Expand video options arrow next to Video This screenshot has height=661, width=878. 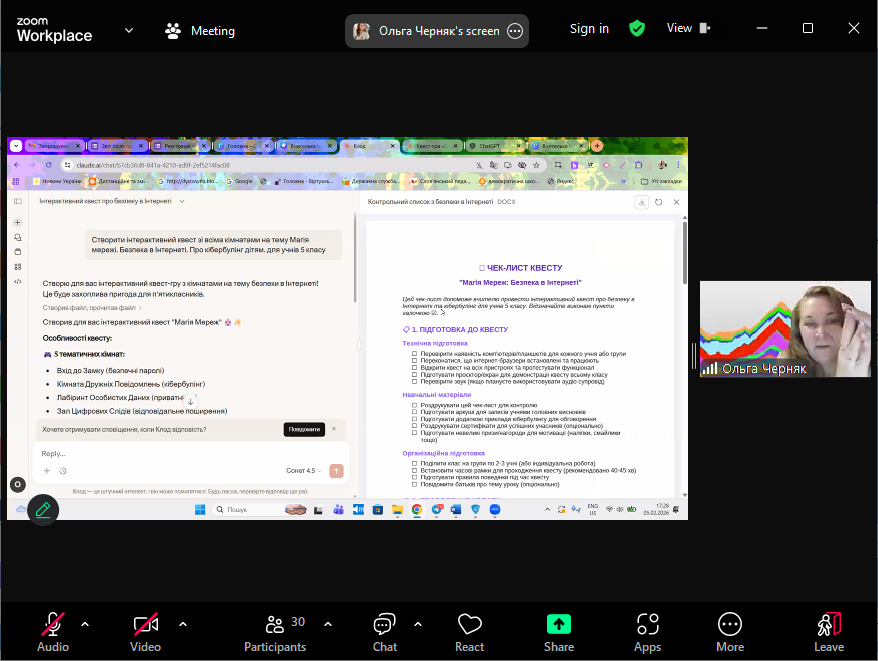(183, 624)
